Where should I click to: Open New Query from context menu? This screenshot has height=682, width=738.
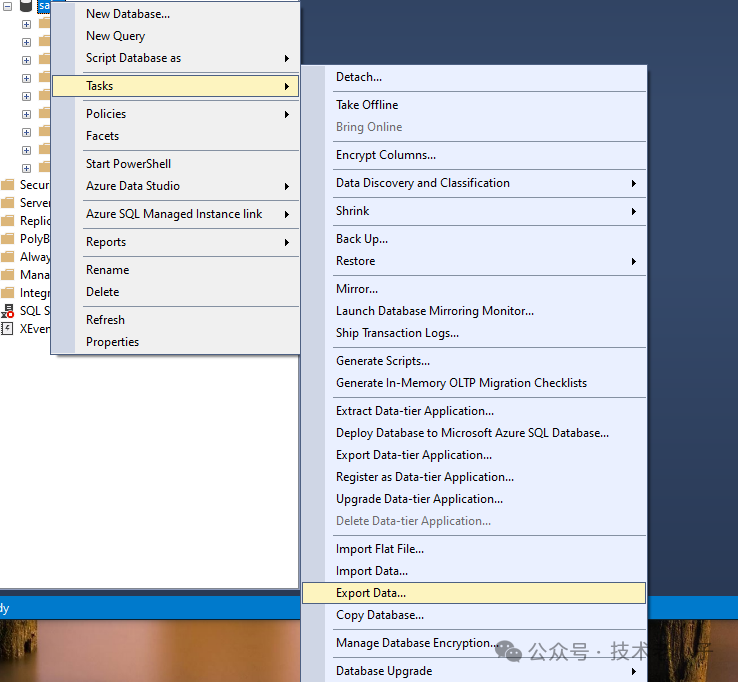point(115,36)
